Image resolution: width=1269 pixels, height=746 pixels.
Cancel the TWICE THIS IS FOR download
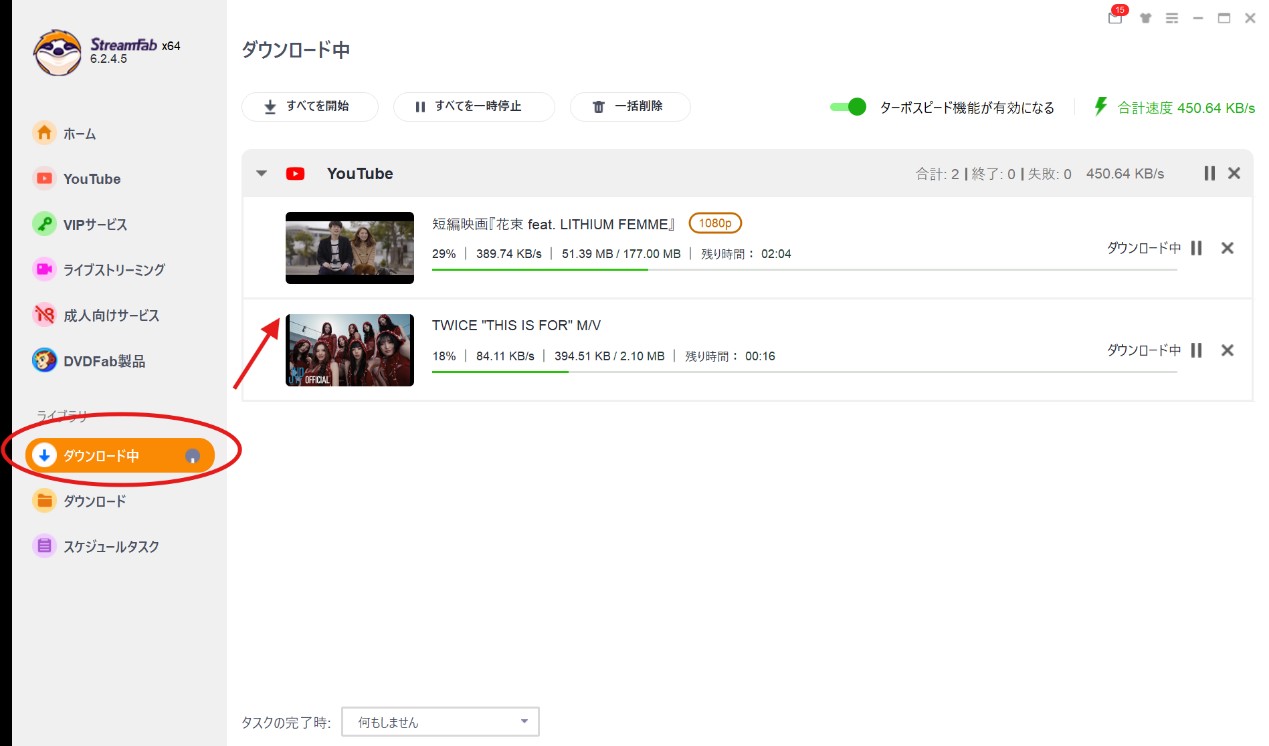(1228, 350)
